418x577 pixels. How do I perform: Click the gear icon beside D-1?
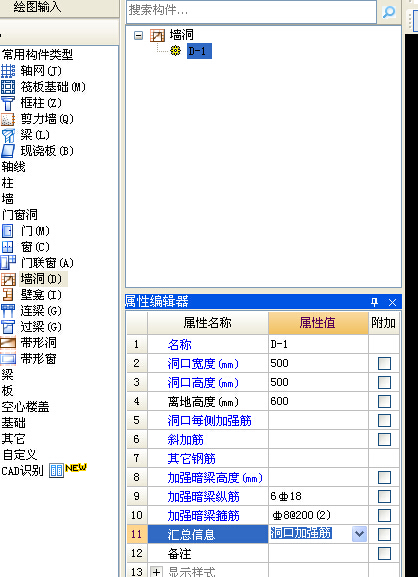176,51
